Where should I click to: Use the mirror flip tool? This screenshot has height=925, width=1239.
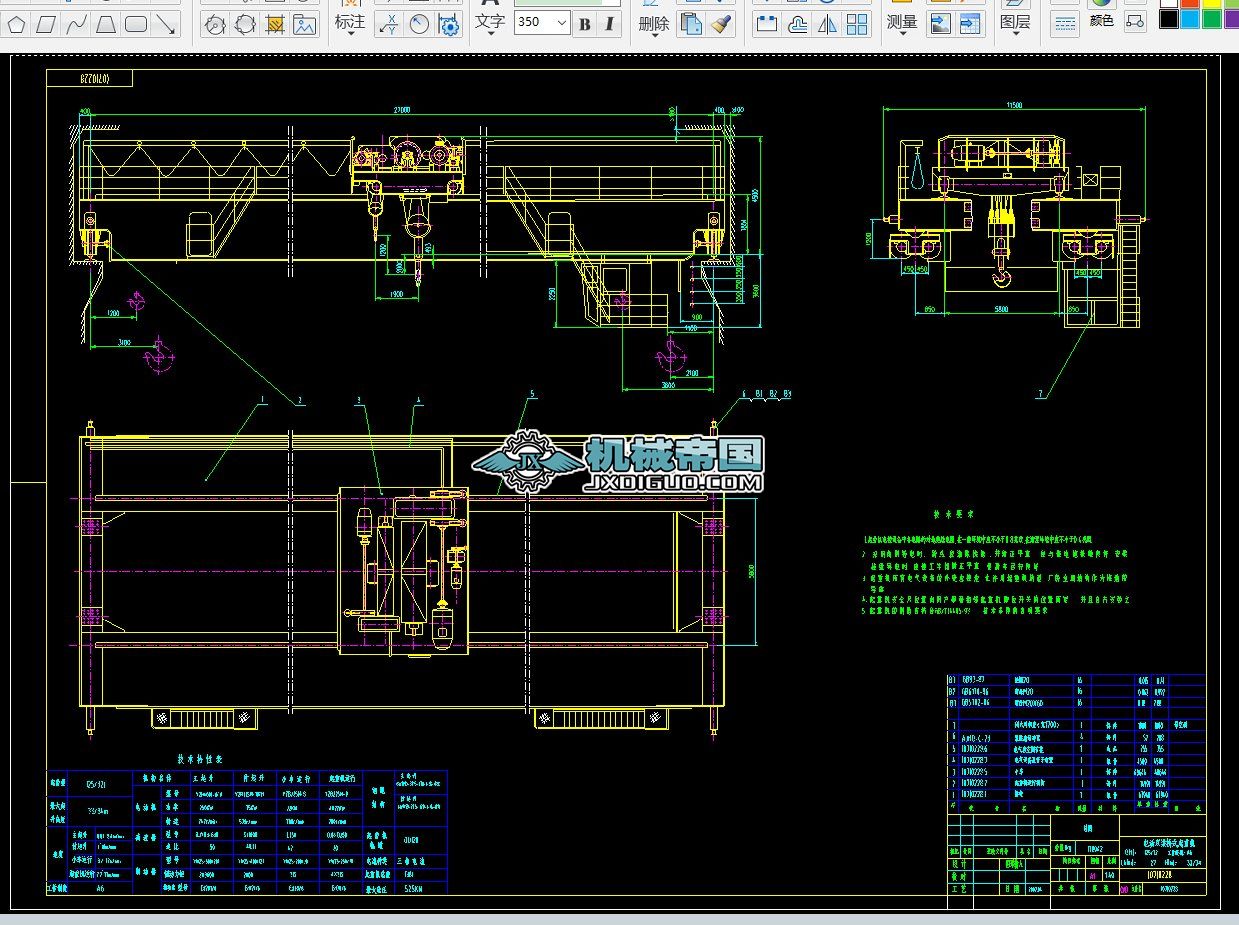(x=827, y=24)
